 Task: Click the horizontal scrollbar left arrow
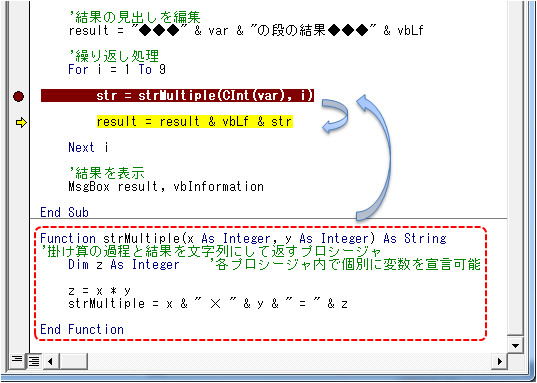tap(51, 361)
